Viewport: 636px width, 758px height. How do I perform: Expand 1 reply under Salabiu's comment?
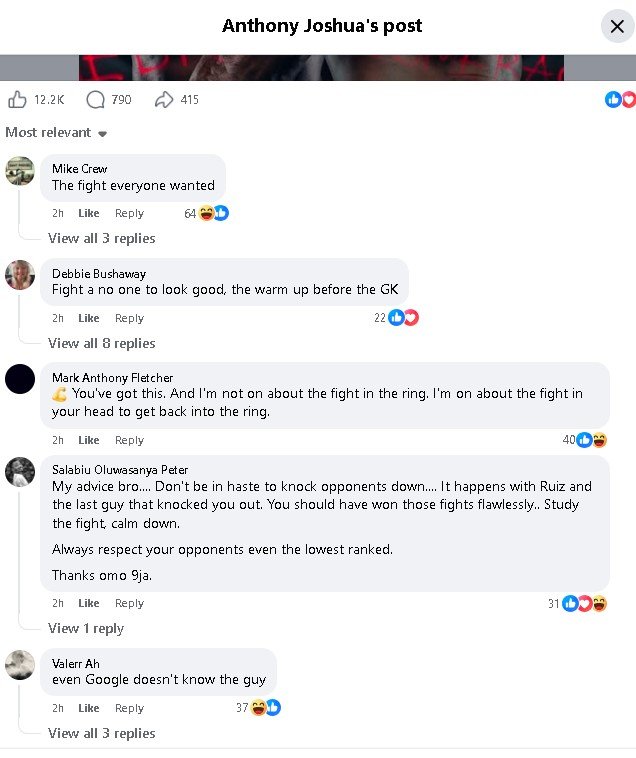(x=86, y=628)
